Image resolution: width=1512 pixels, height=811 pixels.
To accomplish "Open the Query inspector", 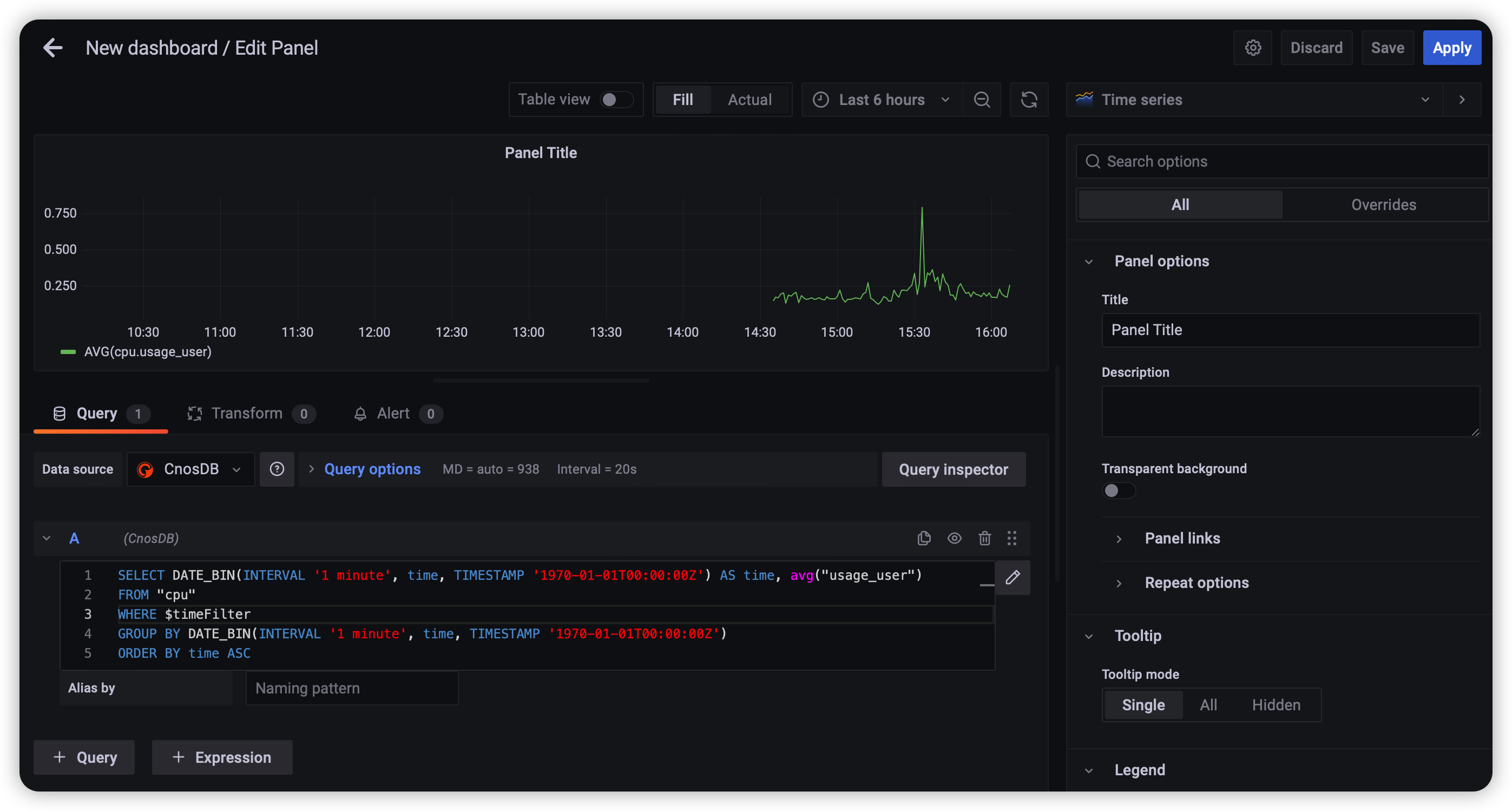I will tap(953, 469).
